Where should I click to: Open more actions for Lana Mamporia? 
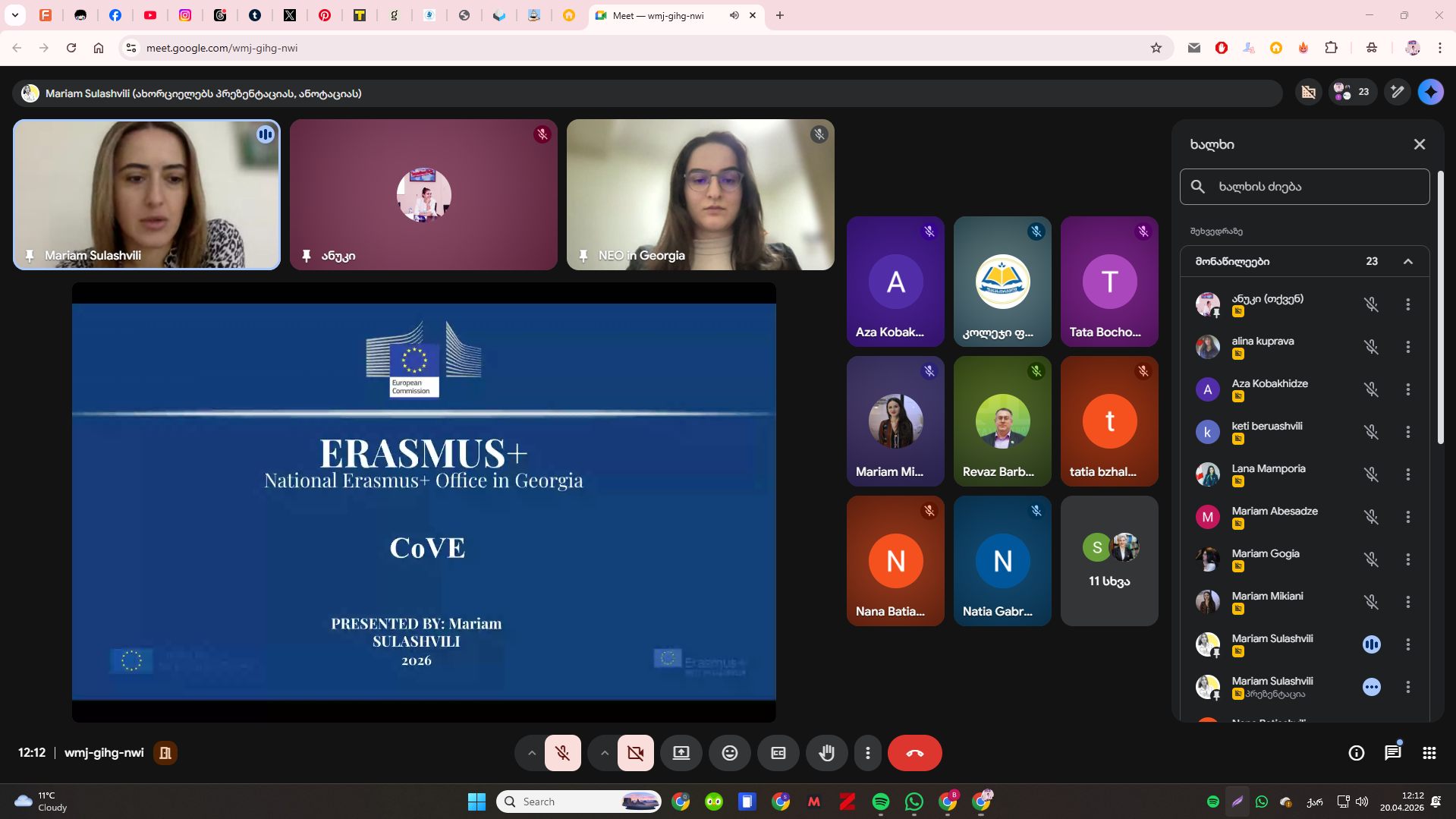pos(1407,474)
